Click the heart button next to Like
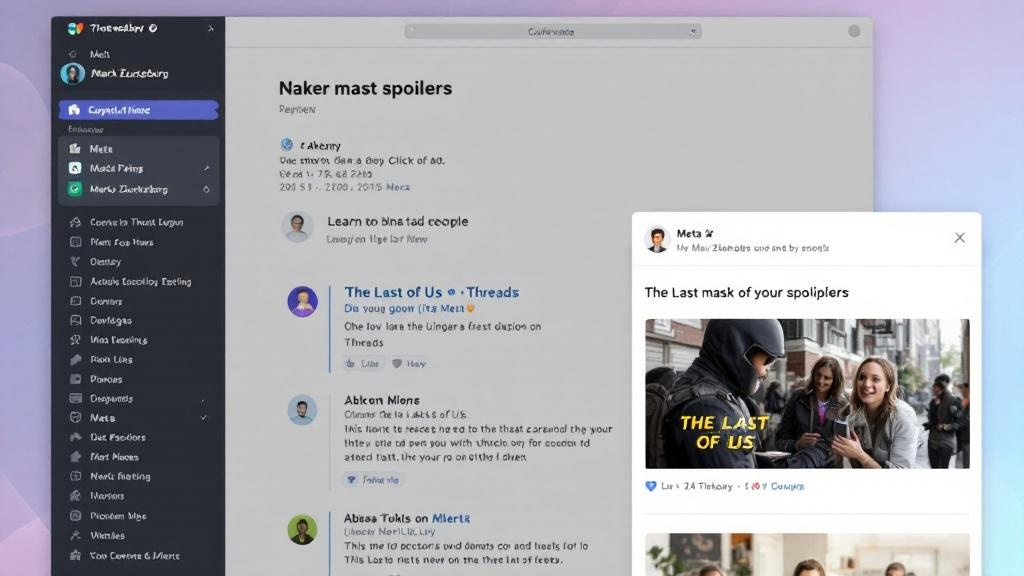 tap(409, 364)
